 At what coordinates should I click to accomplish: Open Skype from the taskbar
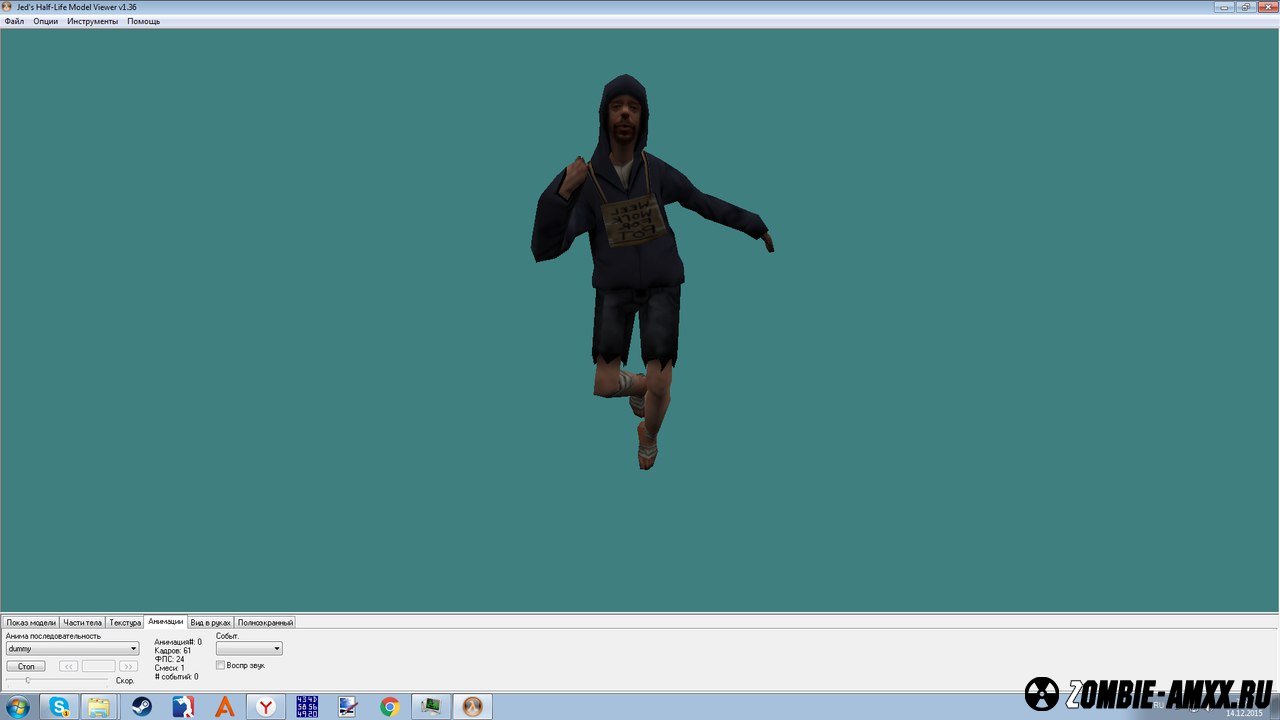tap(59, 707)
